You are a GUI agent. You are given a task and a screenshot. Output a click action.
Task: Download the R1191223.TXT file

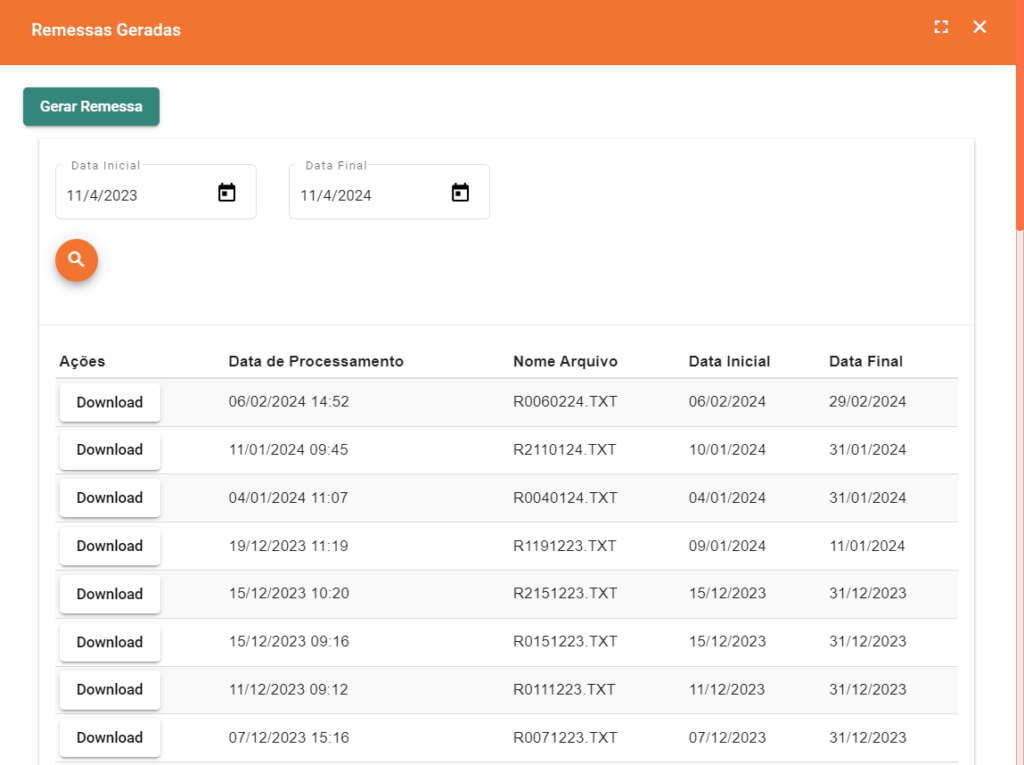tap(110, 546)
